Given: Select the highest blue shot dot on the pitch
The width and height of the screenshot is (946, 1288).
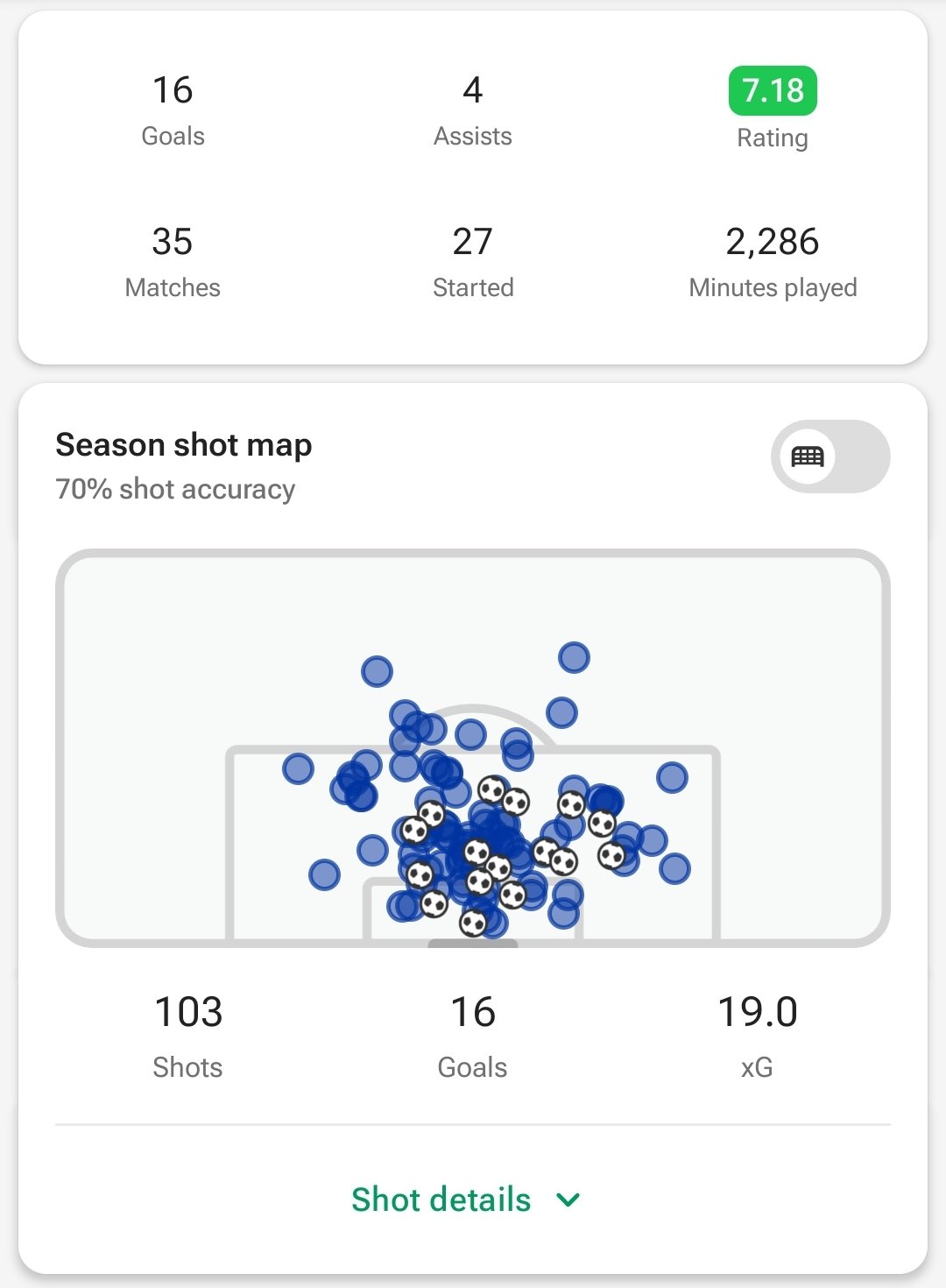Looking at the screenshot, I should (574, 657).
